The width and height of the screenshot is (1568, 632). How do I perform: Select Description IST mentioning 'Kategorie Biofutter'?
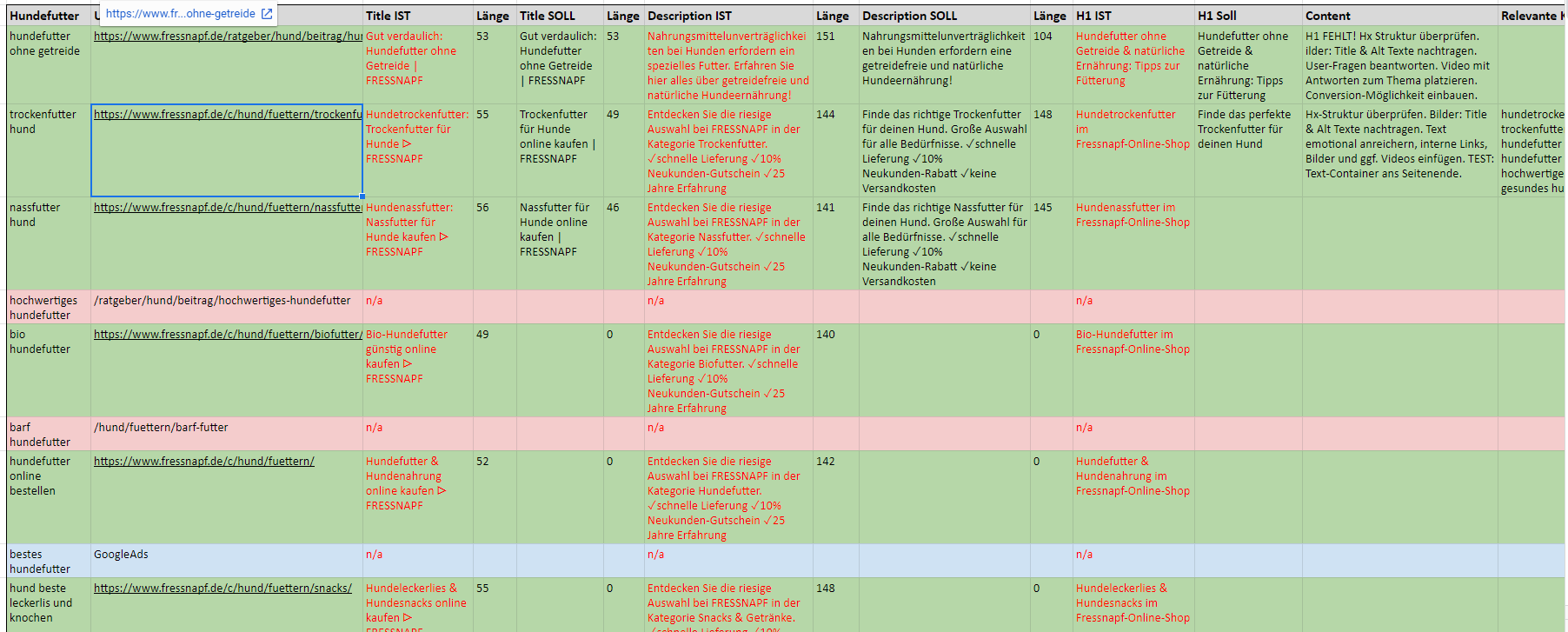[x=728, y=371]
